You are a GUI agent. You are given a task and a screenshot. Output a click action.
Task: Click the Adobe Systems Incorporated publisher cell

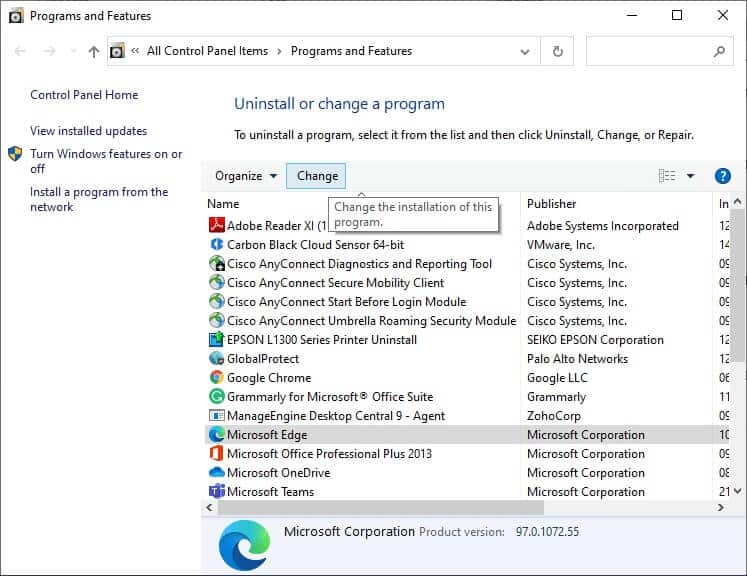(x=603, y=226)
